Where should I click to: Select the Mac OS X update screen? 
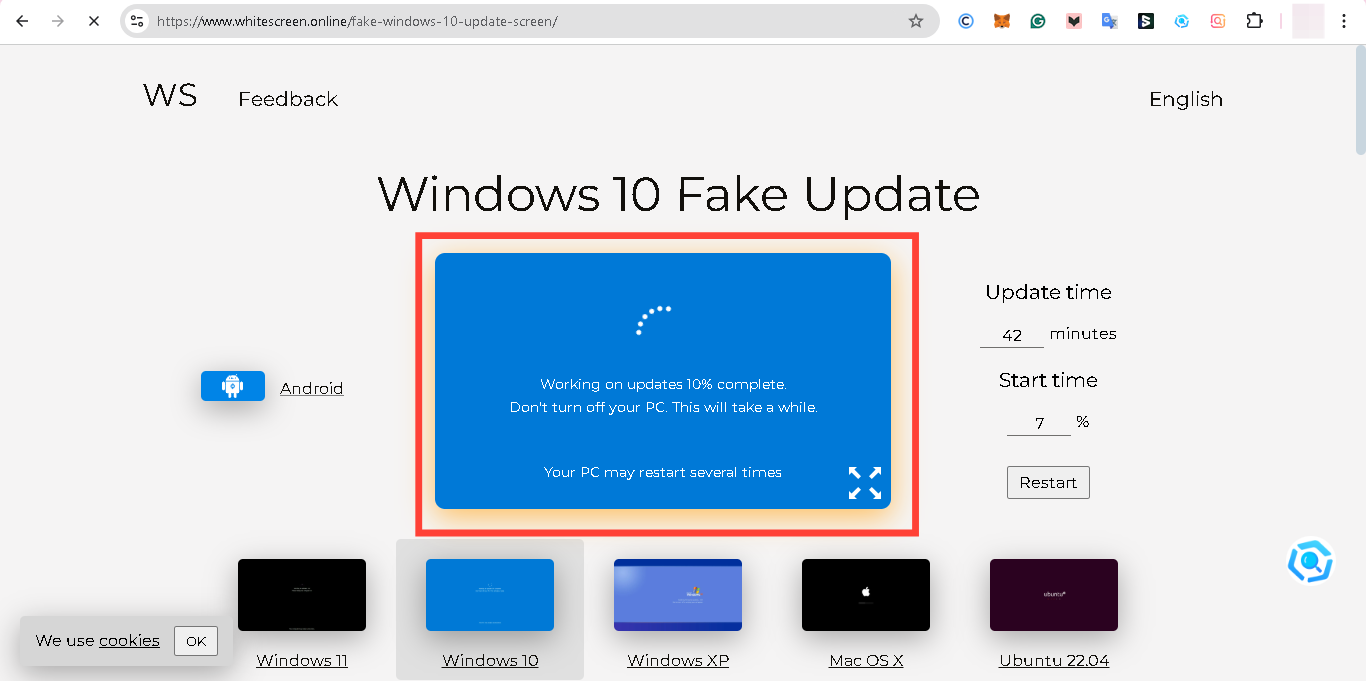[x=865, y=594]
